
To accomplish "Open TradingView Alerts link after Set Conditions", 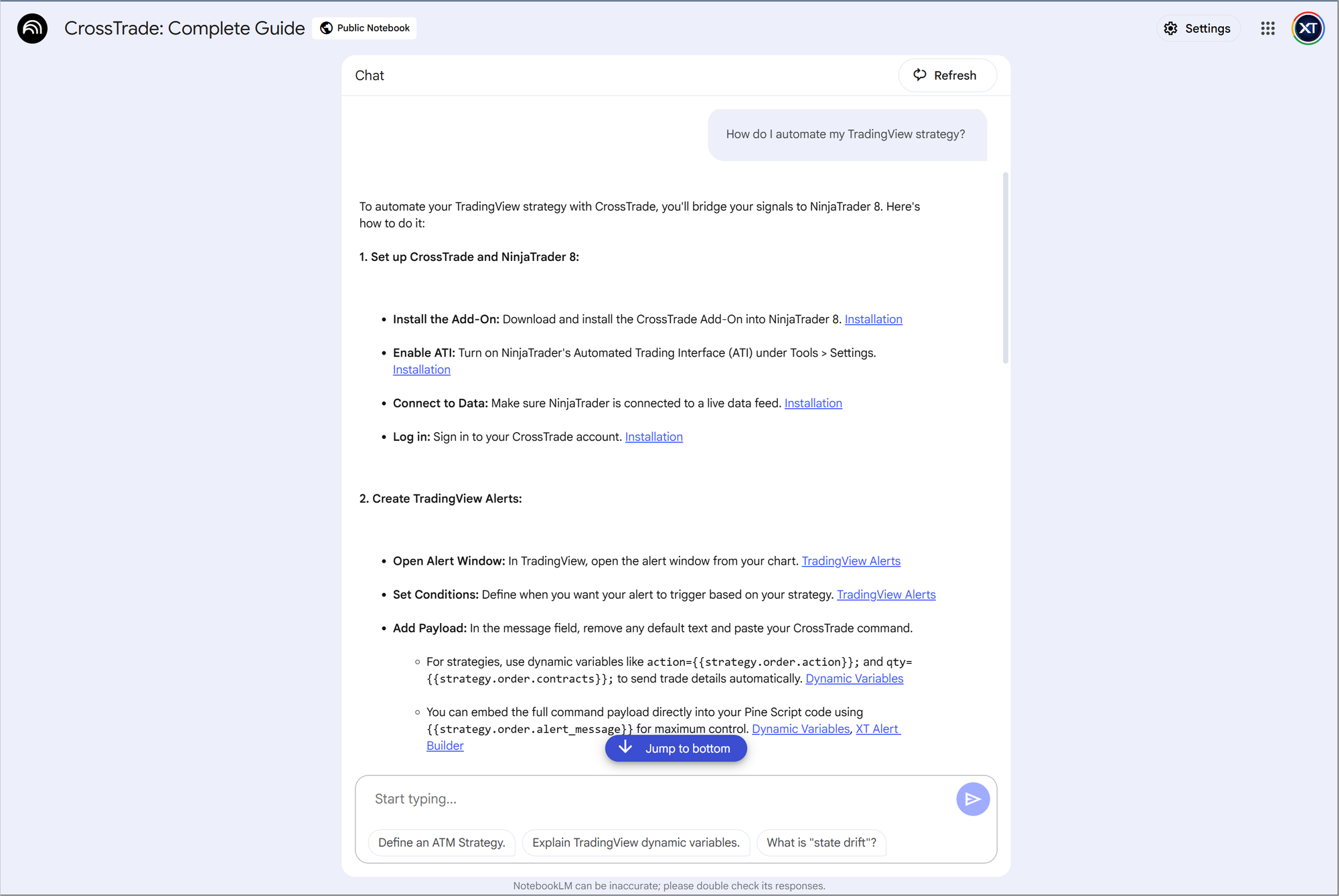I will point(886,594).
